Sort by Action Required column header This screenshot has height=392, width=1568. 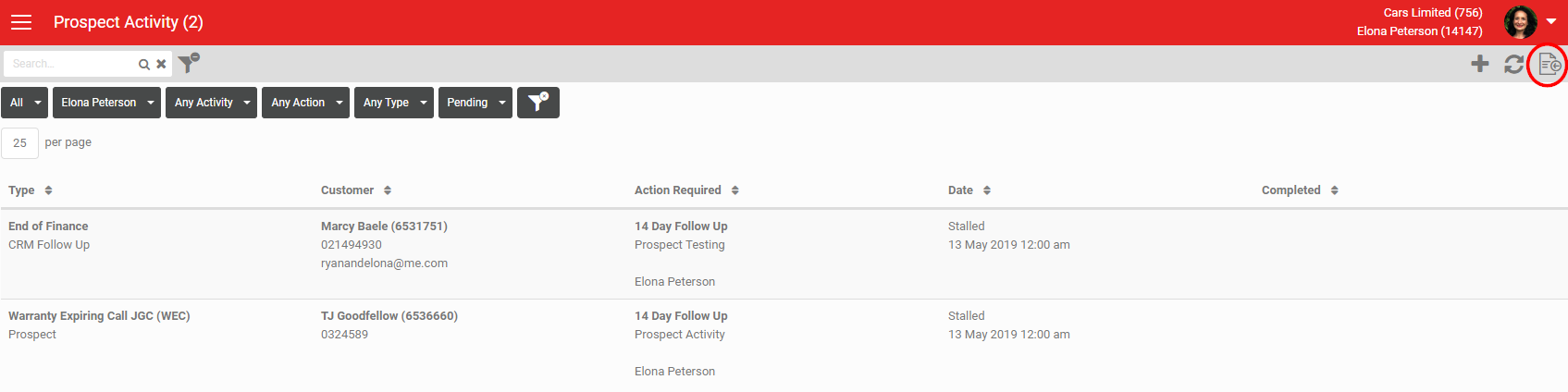[686, 190]
